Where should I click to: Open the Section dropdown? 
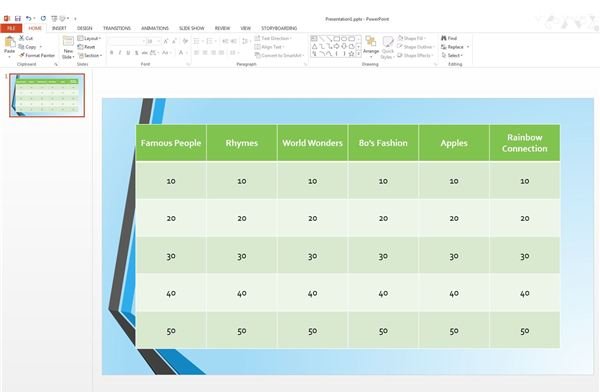click(90, 56)
